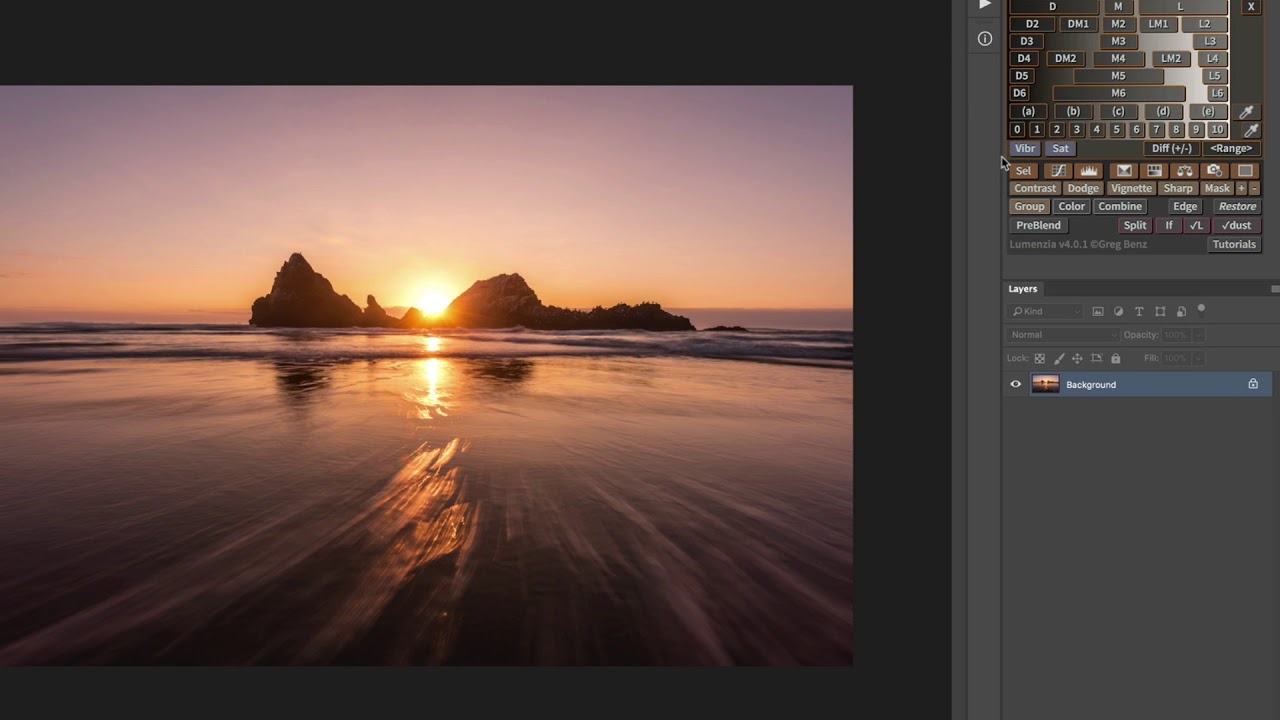1280x720 pixels.
Task: Toggle lock transparent pixels in Layers panel
Action: click(1039, 358)
